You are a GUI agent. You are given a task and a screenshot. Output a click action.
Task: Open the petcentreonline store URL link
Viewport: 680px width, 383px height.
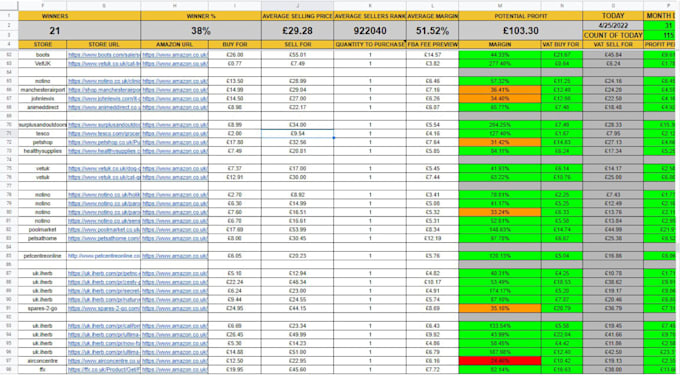tap(104, 256)
